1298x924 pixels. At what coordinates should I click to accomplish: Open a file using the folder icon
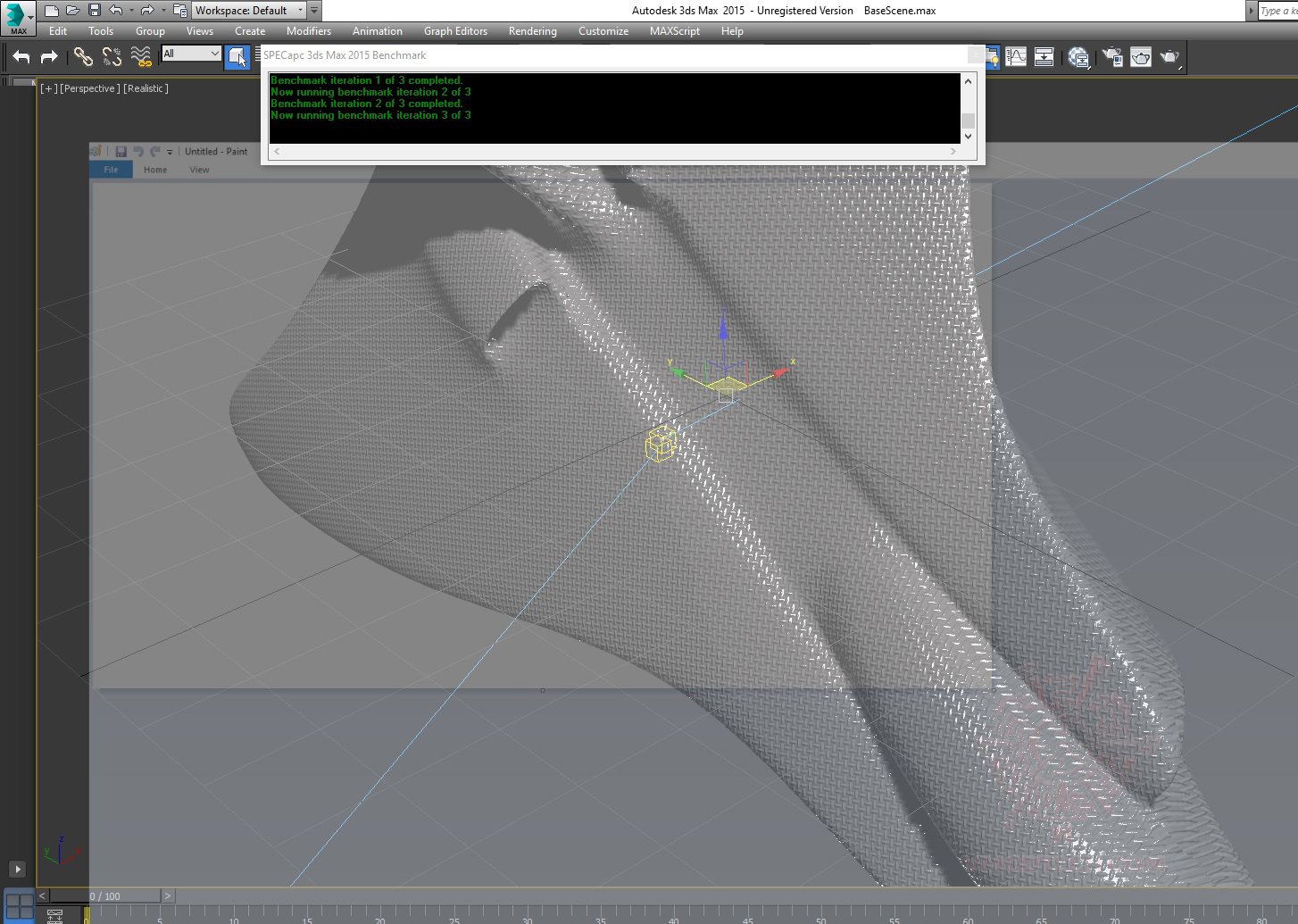click(x=73, y=11)
